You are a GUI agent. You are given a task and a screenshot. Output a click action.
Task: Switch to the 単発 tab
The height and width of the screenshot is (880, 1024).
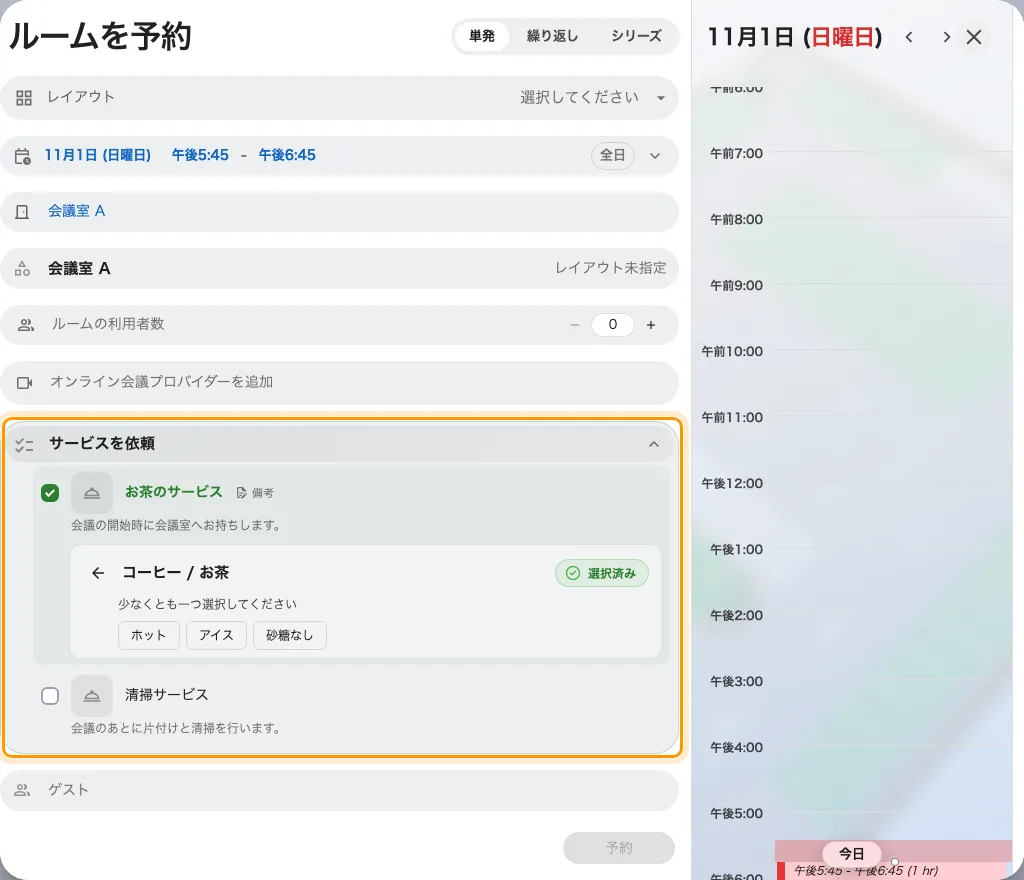pyautogui.click(x=482, y=36)
